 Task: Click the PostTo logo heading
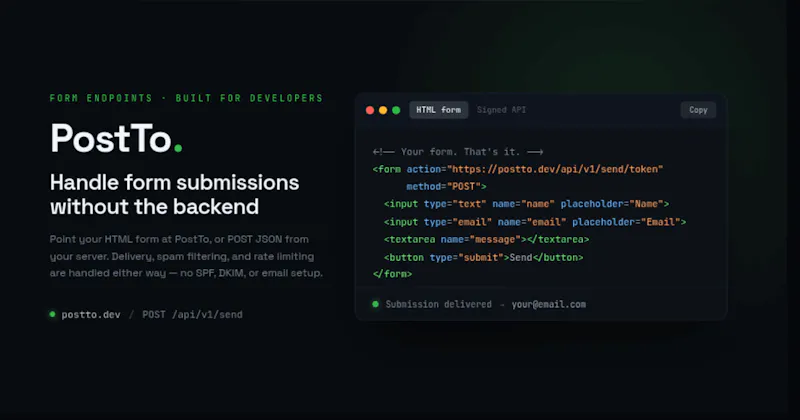click(116, 138)
